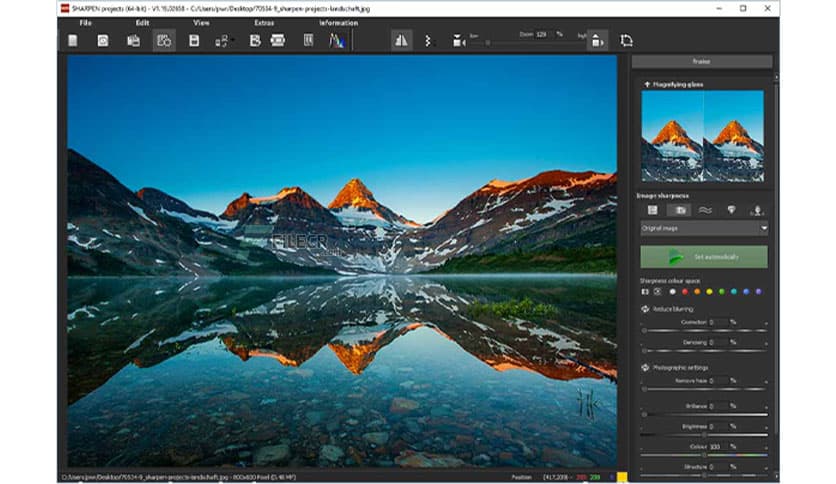
Task: Collapse the Reduce blurring section
Action: pyautogui.click(x=645, y=309)
